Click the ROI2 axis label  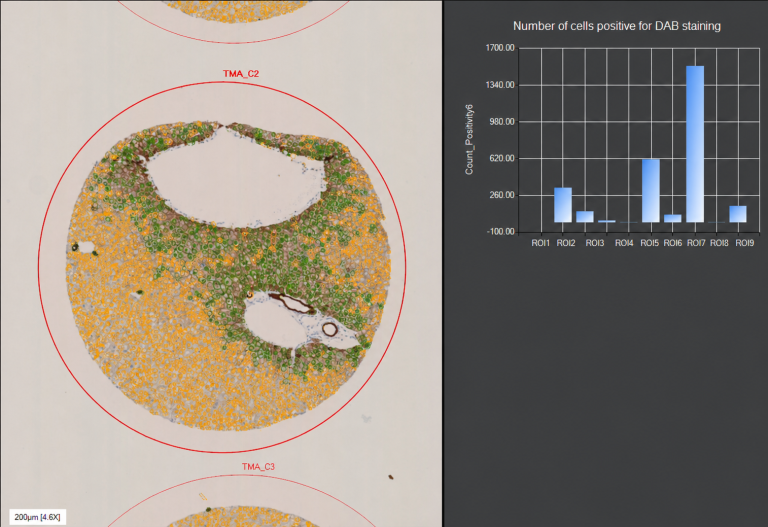click(566, 243)
